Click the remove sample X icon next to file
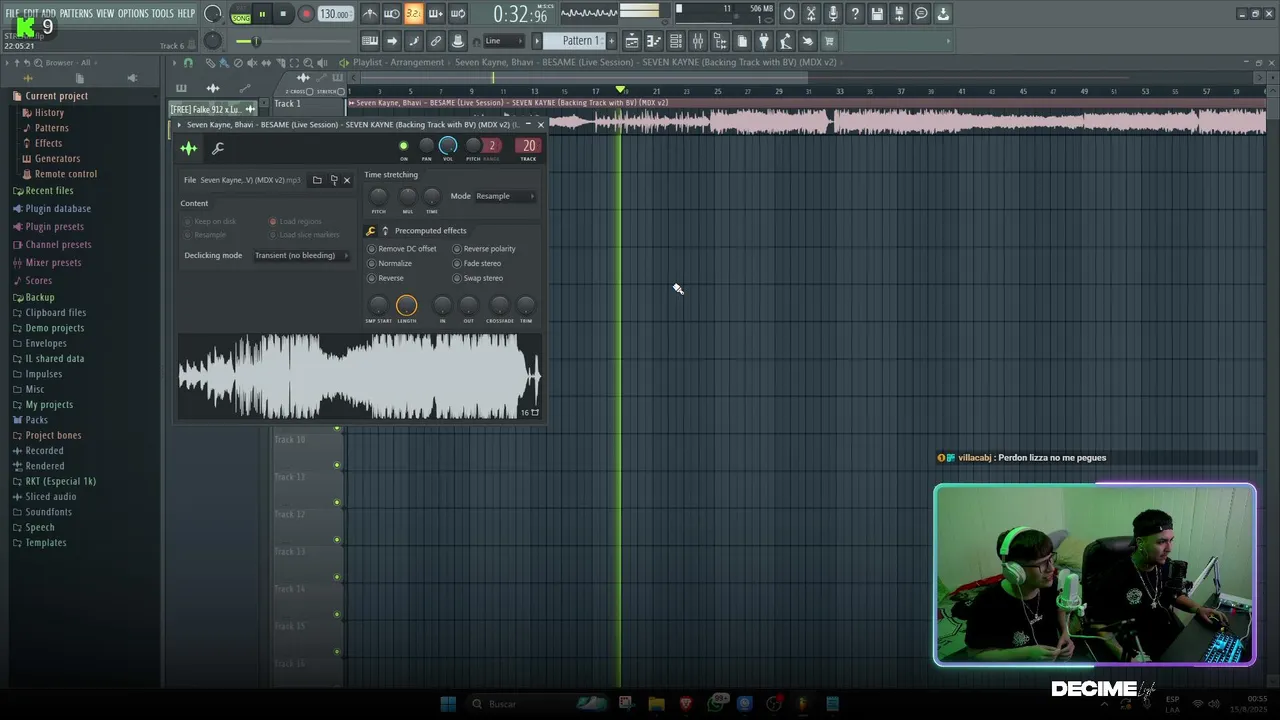 tap(347, 180)
